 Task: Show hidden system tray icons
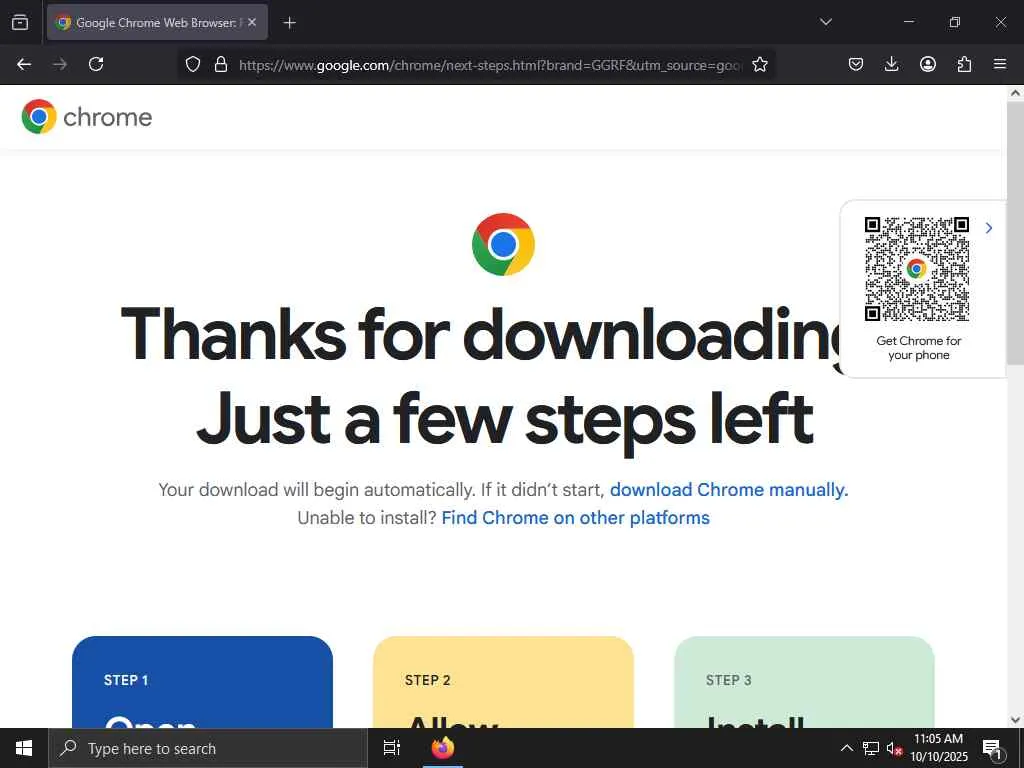tap(846, 748)
